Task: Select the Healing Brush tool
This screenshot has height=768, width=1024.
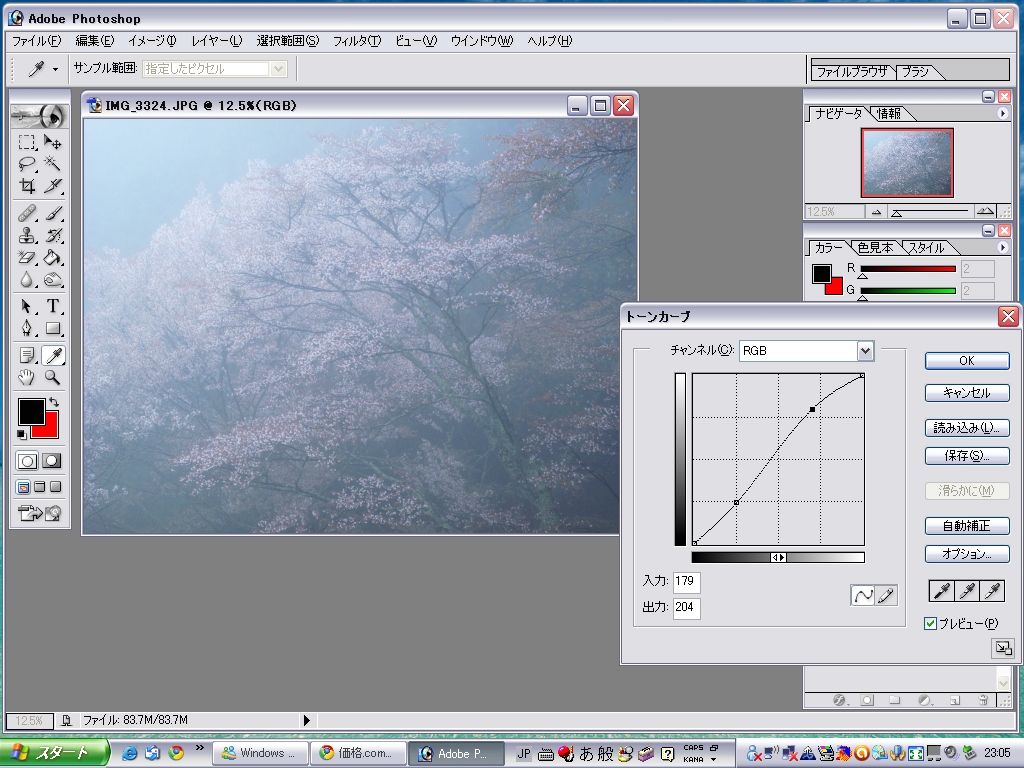Action: 27,213
